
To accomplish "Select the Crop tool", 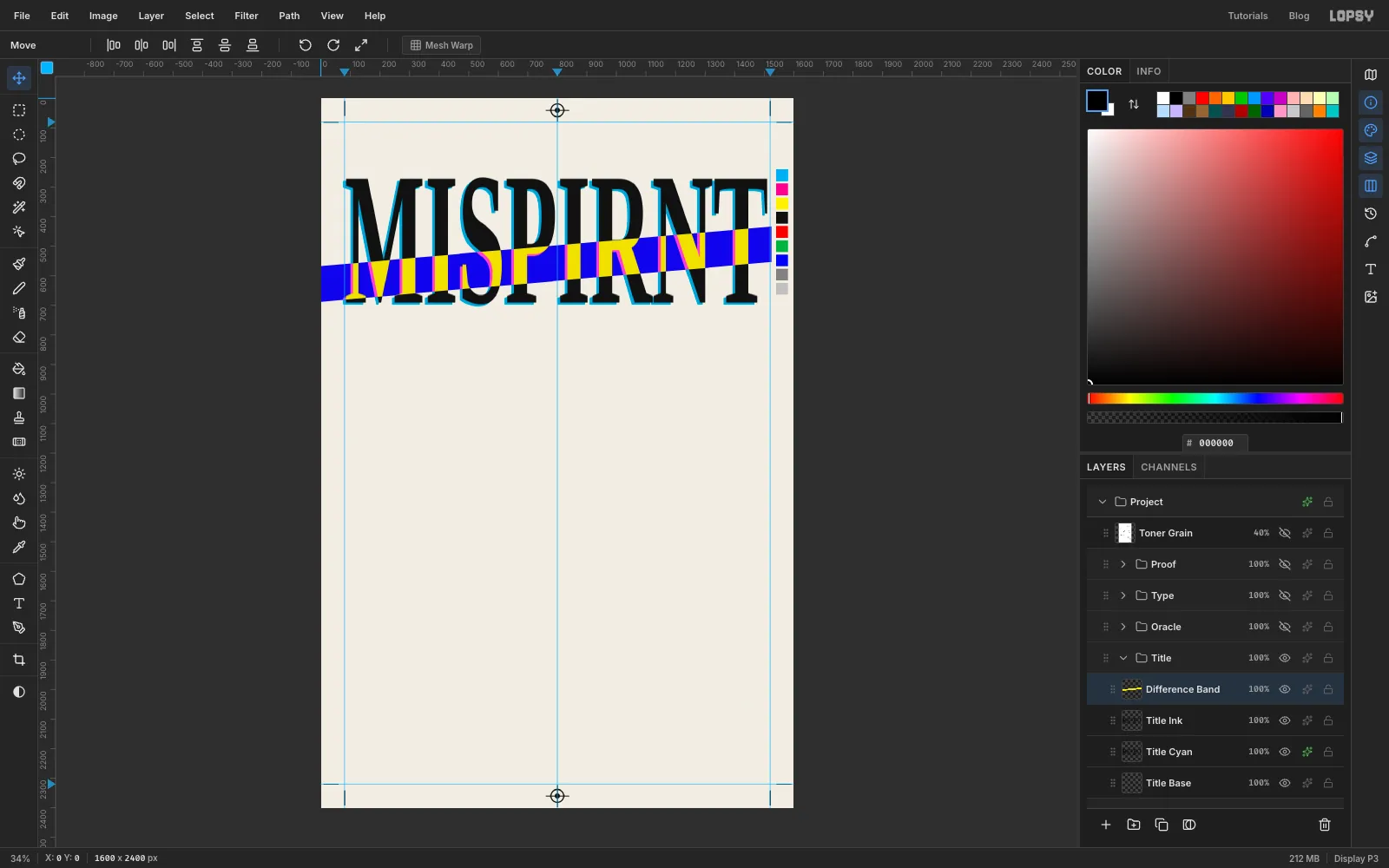I will tap(19, 660).
